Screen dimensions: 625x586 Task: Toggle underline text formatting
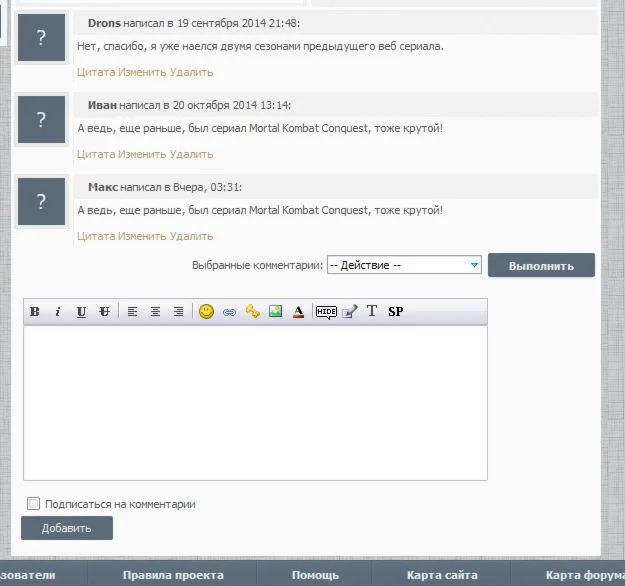[x=81, y=311]
